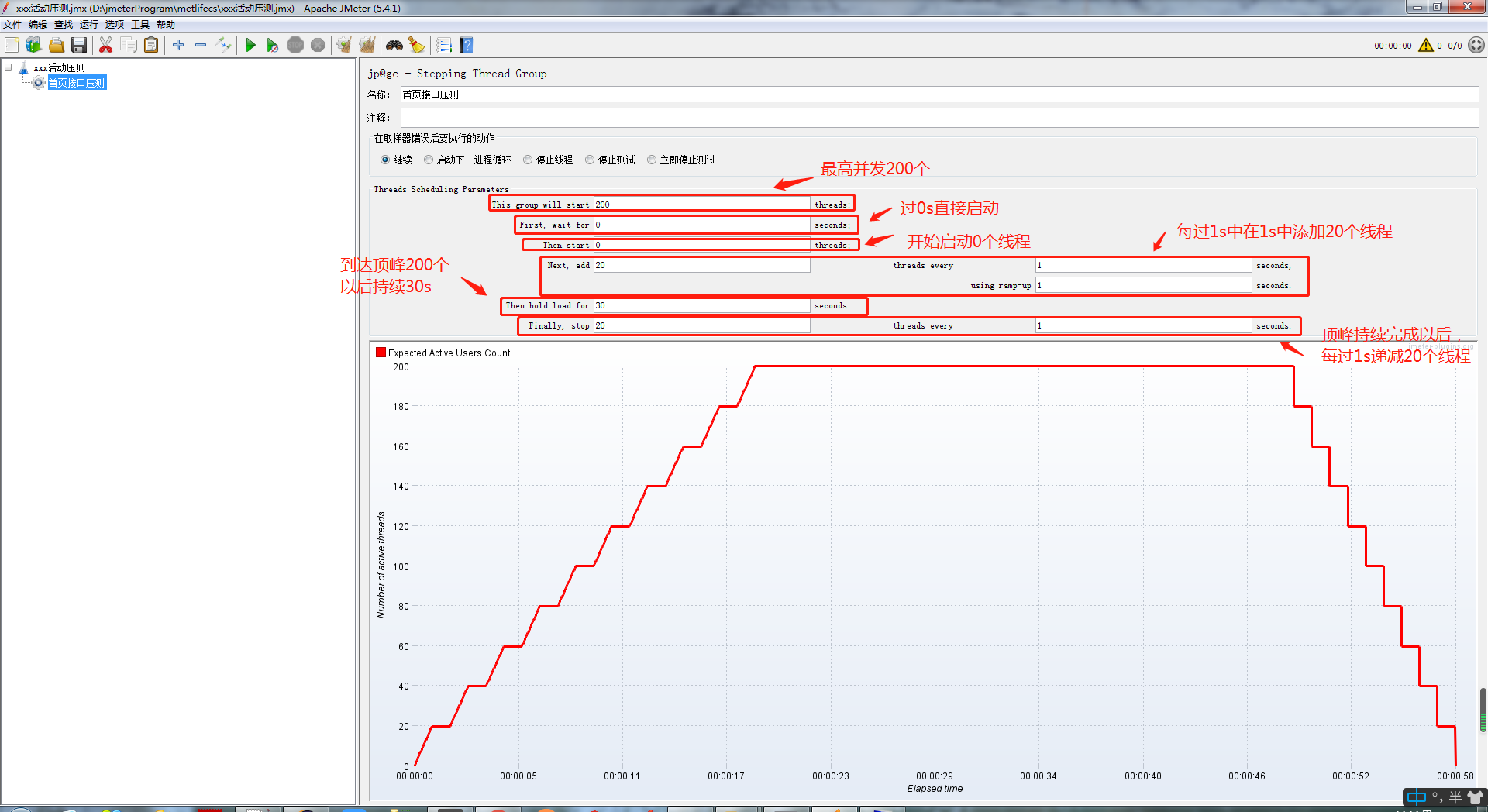Reset search with yellow brush icon

417,45
